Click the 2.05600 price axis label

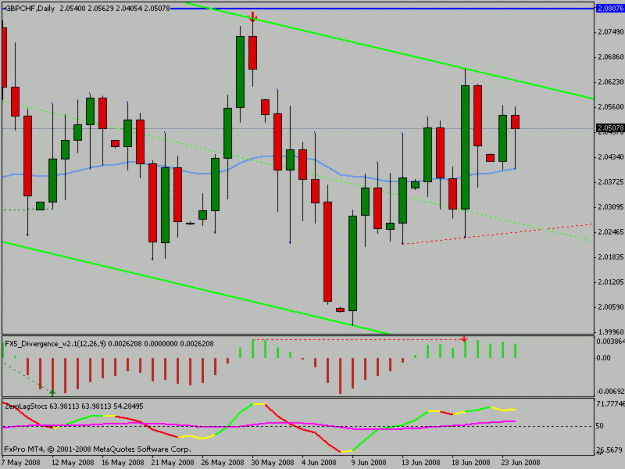[x=611, y=107]
